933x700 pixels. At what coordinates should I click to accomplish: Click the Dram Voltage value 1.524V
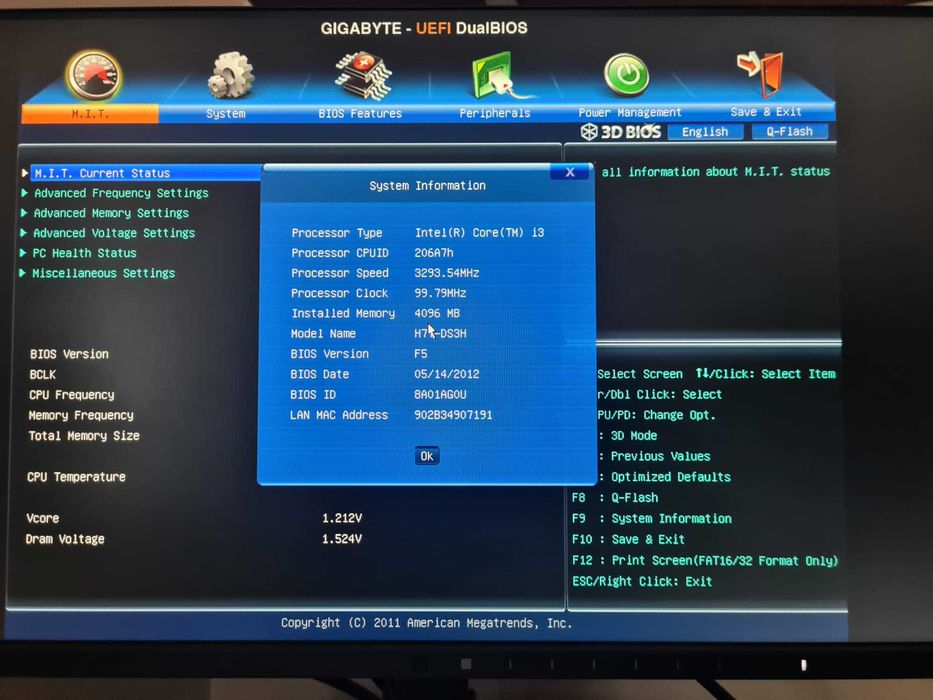coord(342,539)
